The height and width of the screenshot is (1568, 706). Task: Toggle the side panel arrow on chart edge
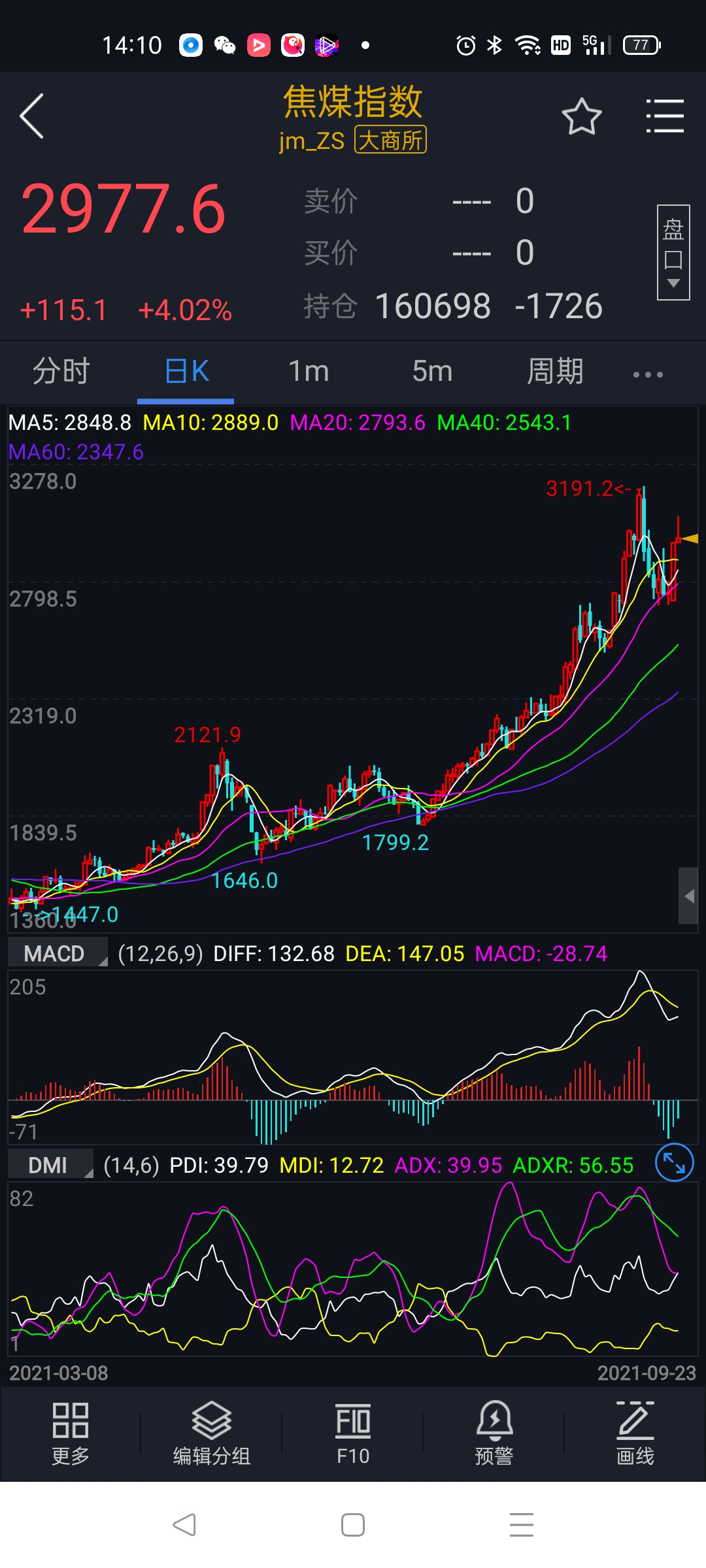coord(688,896)
